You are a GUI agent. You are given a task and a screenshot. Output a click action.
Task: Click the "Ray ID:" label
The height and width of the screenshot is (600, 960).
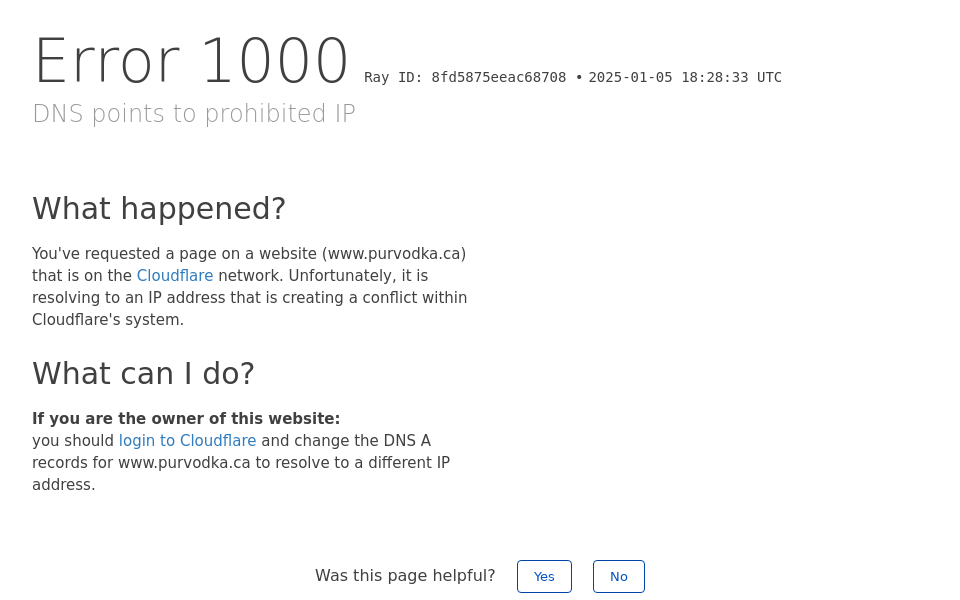coord(393,78)
